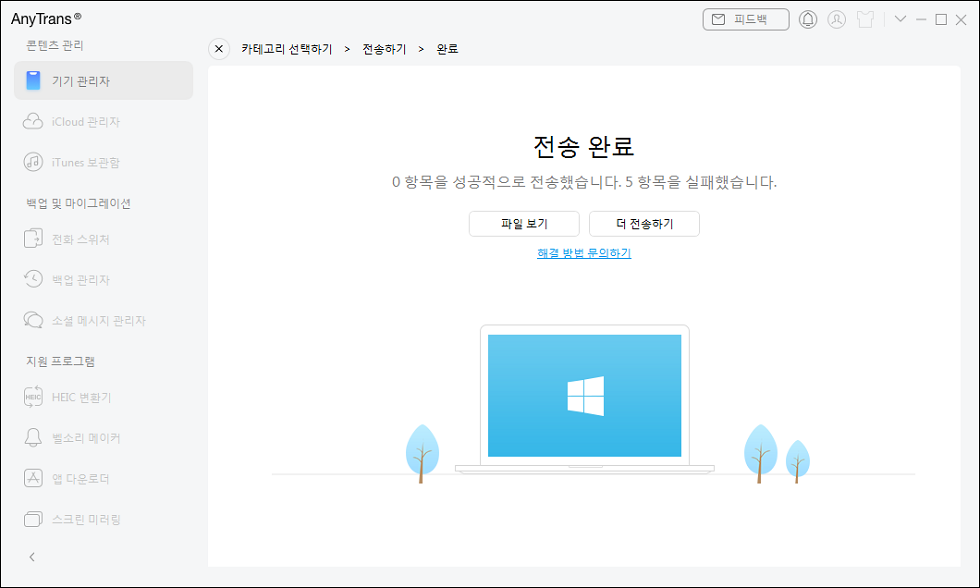980x588 pixels.
Task: Click the 더 전송하기 button
Action: click(644, 224)
